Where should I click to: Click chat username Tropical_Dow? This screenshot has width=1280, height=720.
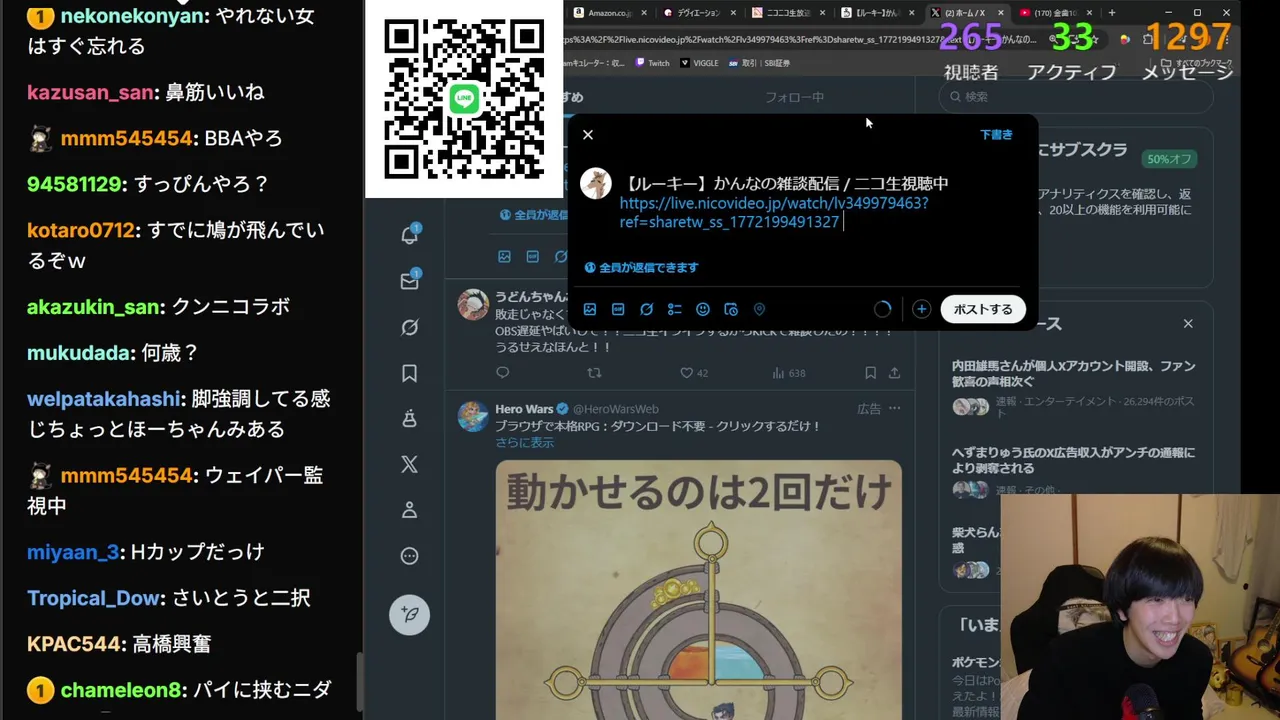[94, 598]
